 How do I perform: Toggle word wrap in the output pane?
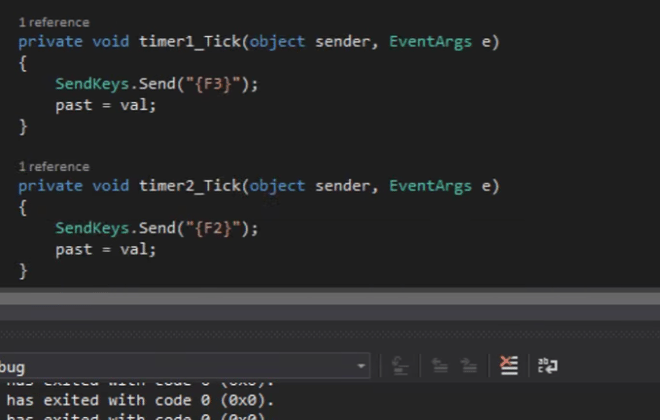[x=547, y=366]
